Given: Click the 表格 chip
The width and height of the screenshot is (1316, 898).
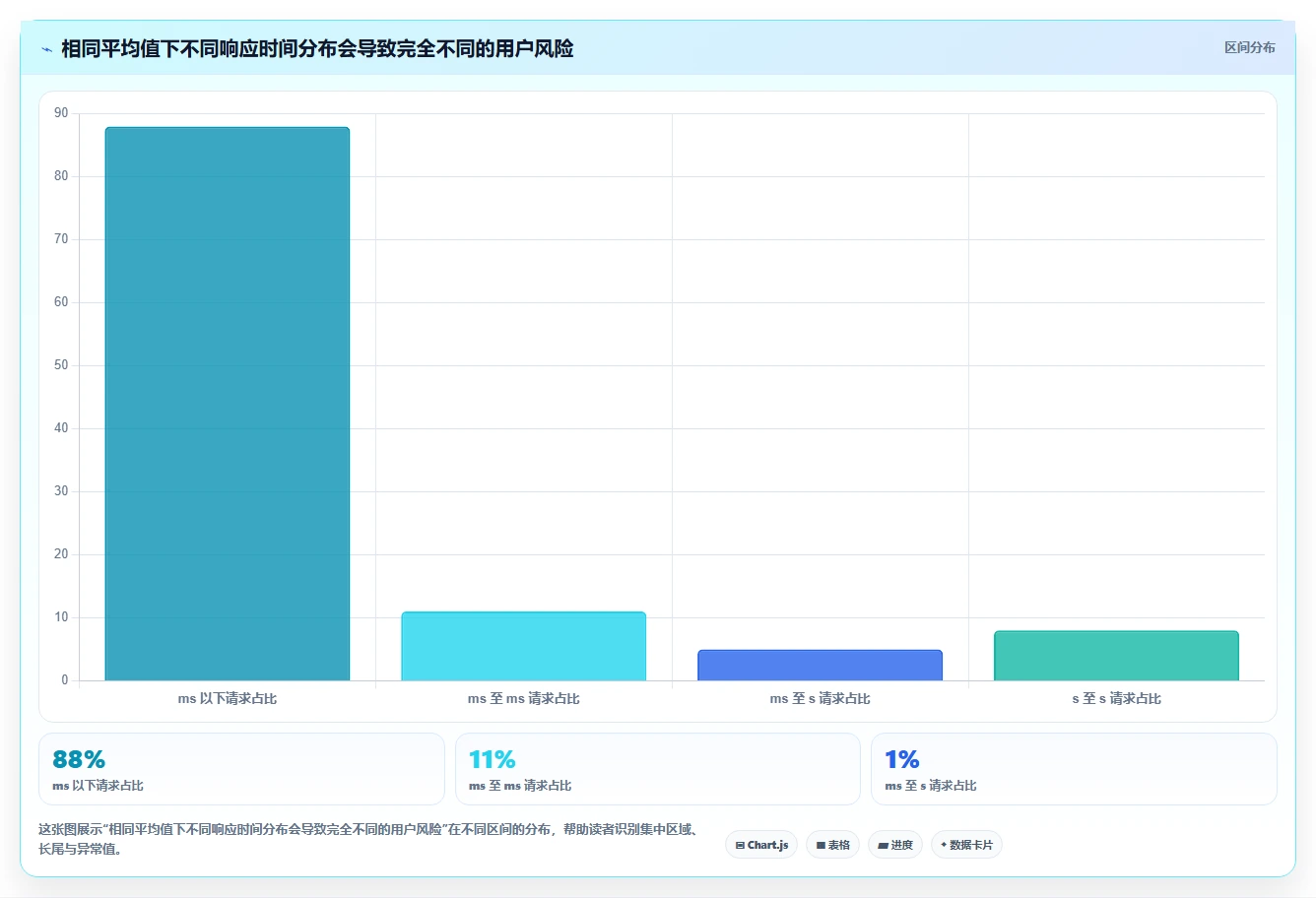Looking at the screenshot, I should coord(832,845).
